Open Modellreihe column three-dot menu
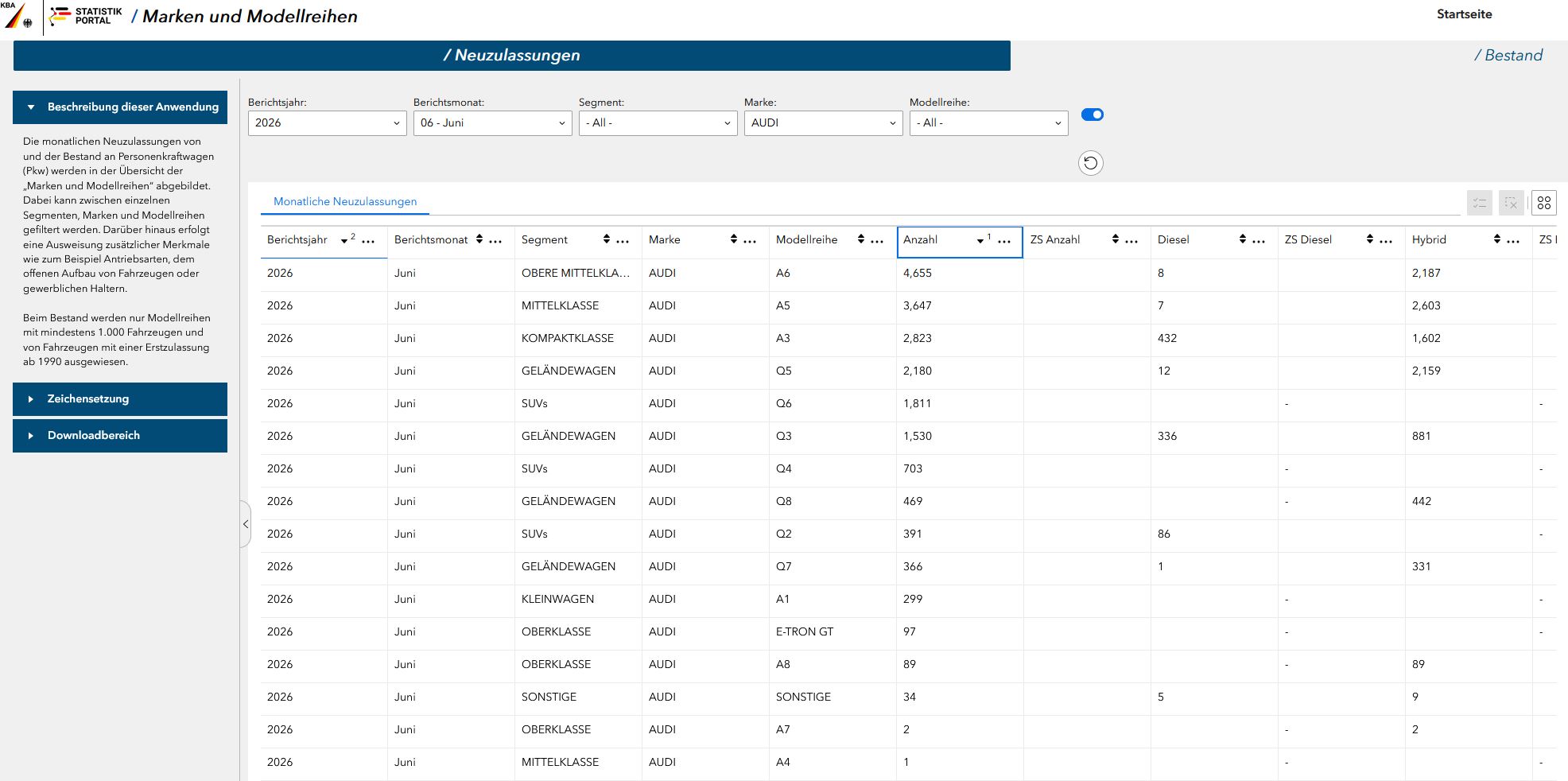1568x781 pixels. [877, 241]
